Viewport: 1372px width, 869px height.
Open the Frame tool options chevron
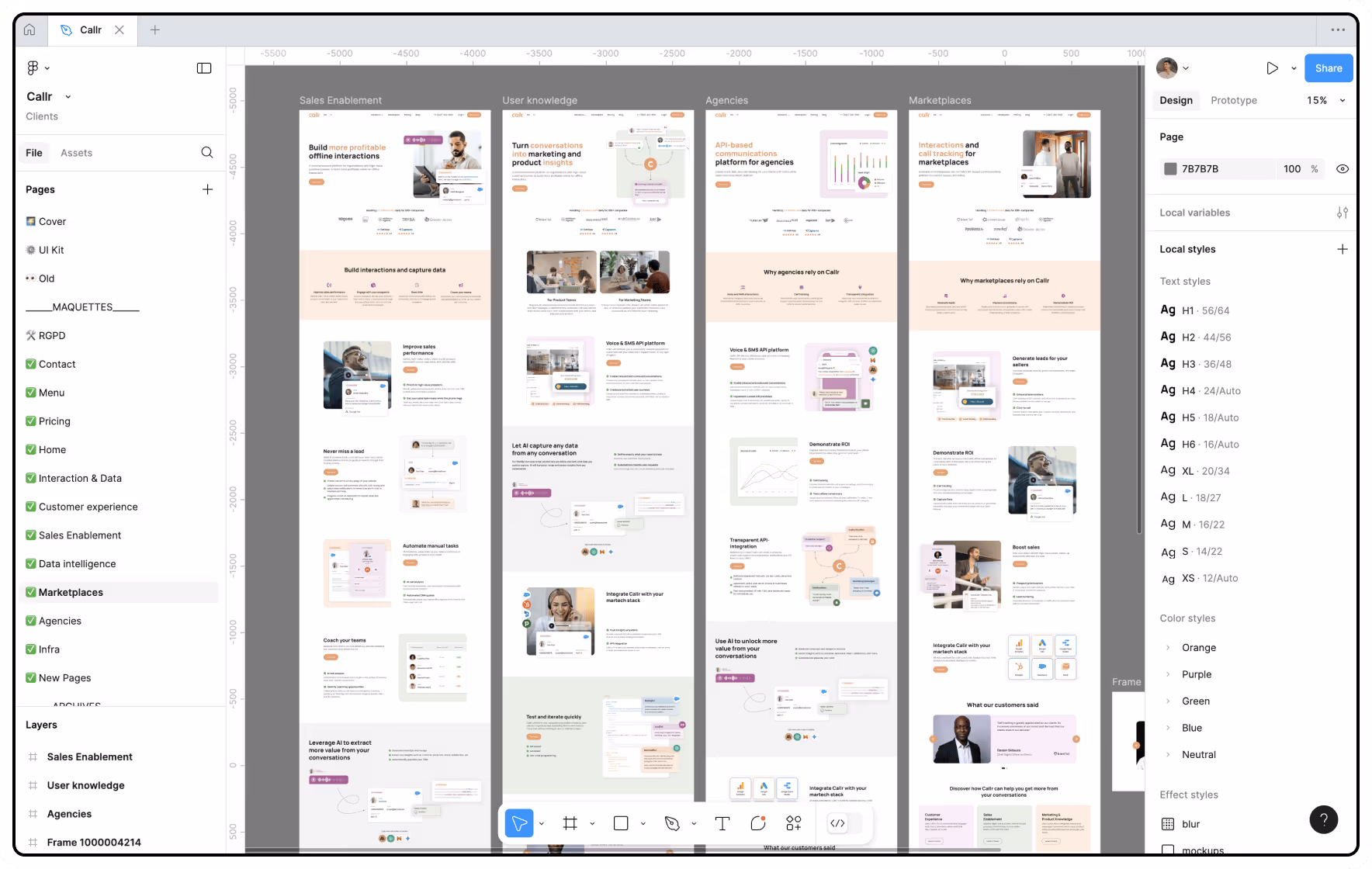pos(592,823)
